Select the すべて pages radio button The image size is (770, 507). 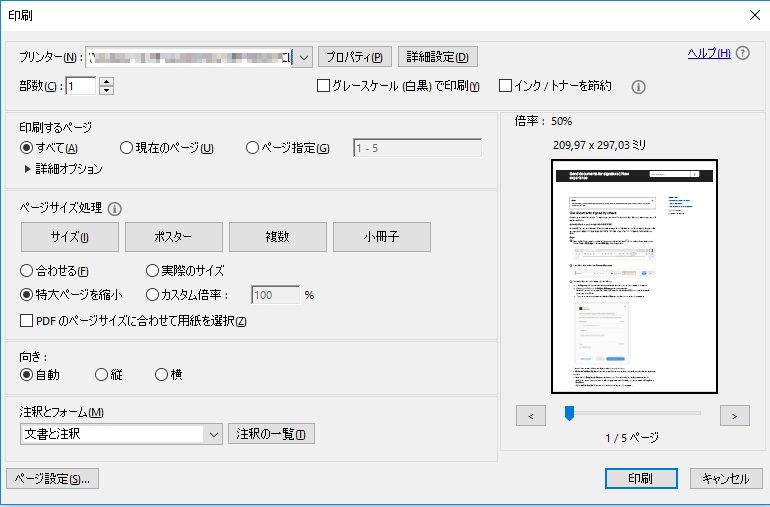(26, 147)
